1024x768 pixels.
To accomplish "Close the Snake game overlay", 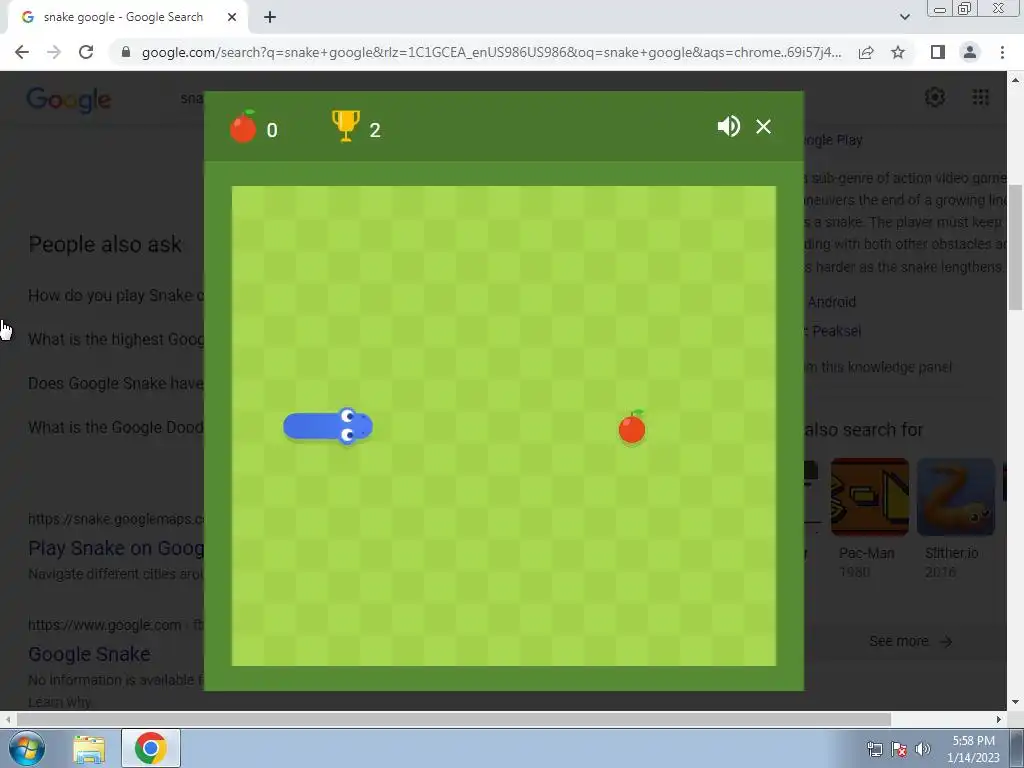I will [763, 127].
